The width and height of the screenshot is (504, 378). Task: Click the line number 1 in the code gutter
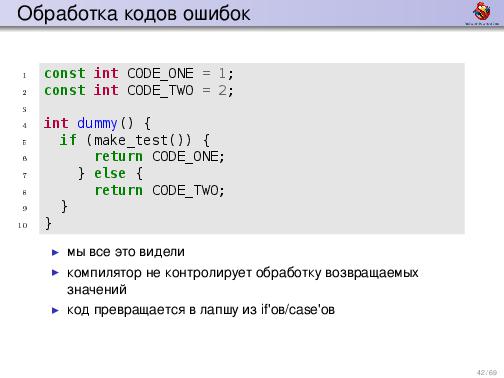pos(24,76)
